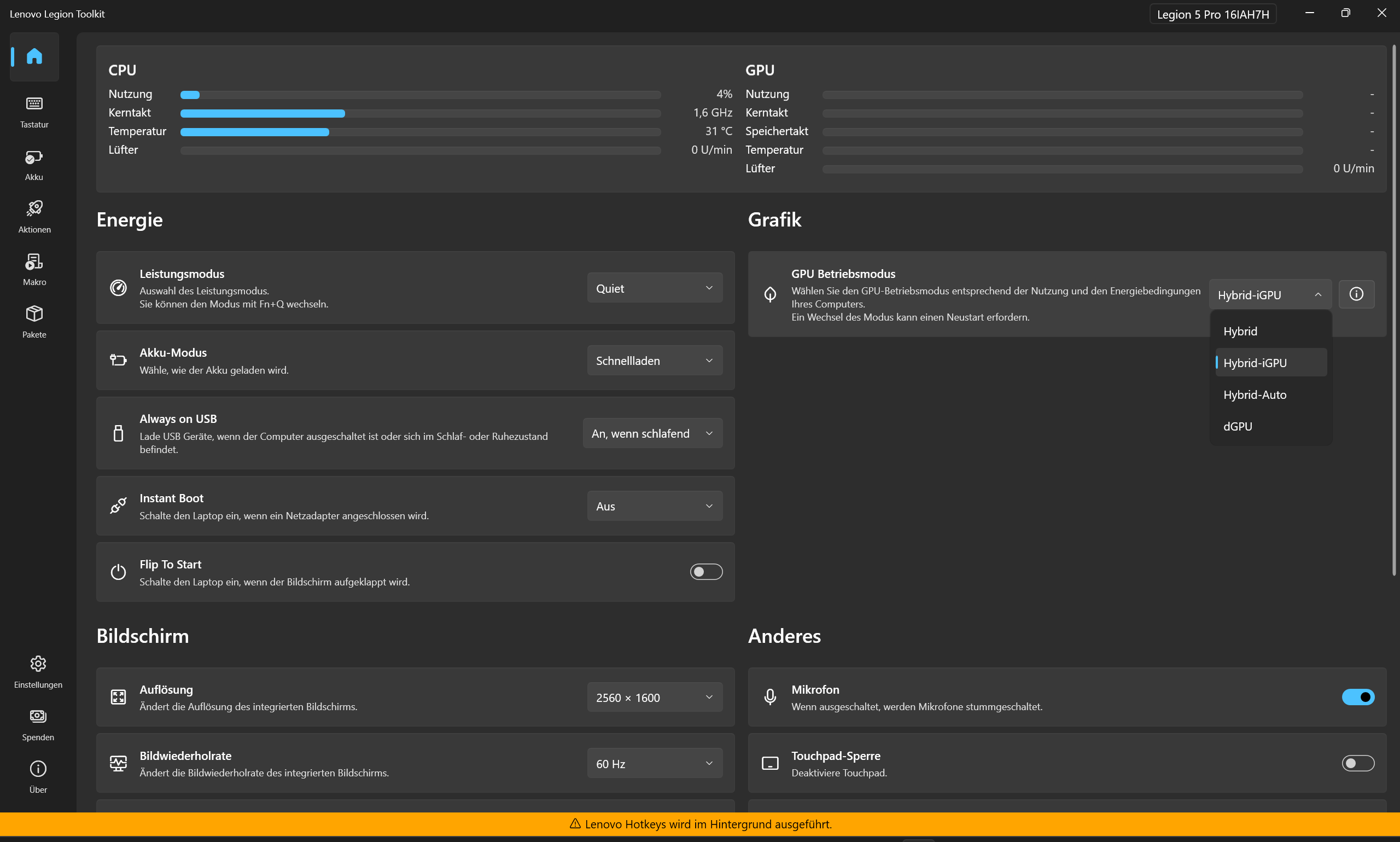
Task: Go to the Akku battery section
Action: [34, 164]
